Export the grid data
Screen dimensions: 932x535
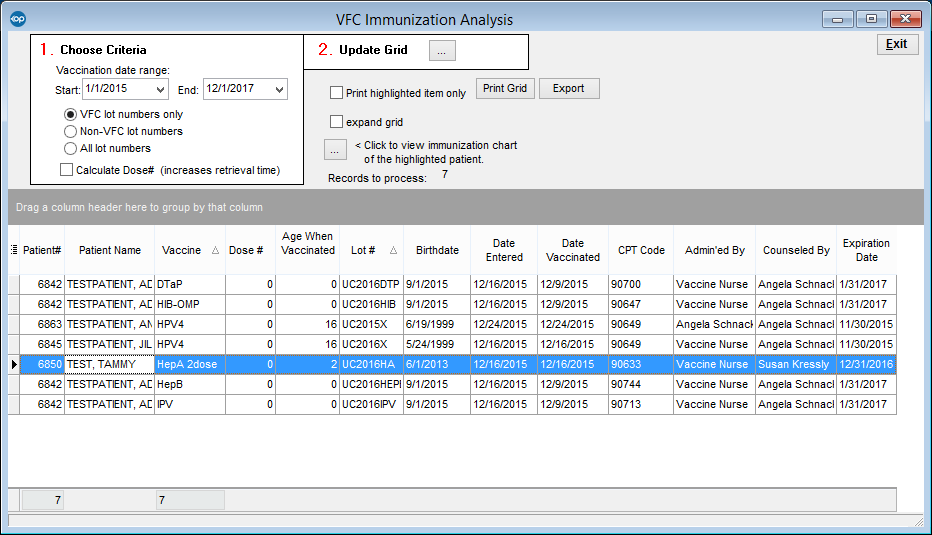[x=568, y=88]
